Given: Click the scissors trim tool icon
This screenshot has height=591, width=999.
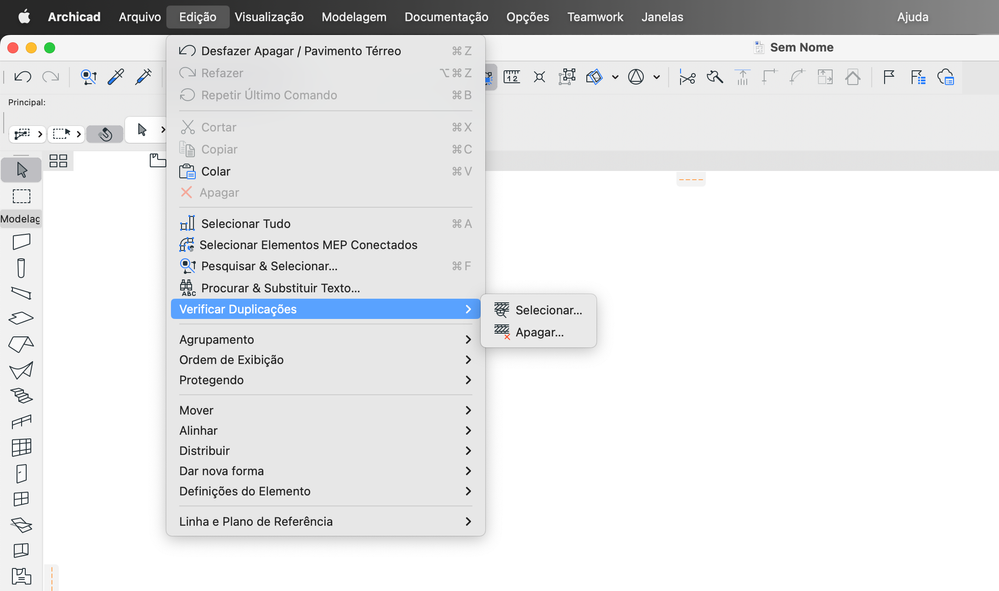Looking at the screenshot, I should (687, 78).
